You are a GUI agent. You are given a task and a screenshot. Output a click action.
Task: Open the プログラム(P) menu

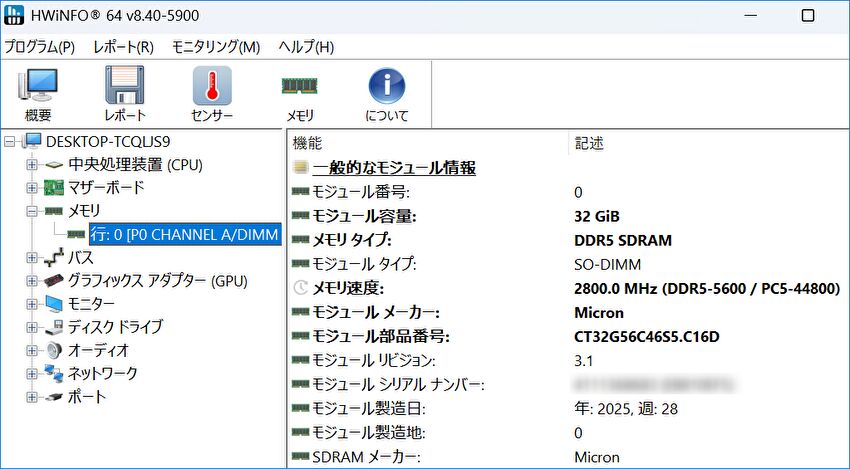pos(39,47)
